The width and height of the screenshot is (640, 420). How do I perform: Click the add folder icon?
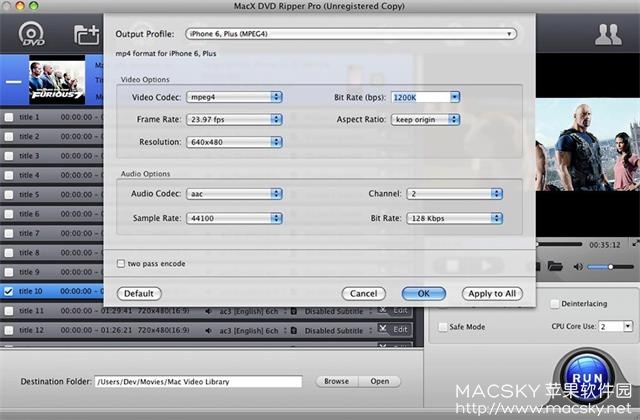[x=87, y=34]
